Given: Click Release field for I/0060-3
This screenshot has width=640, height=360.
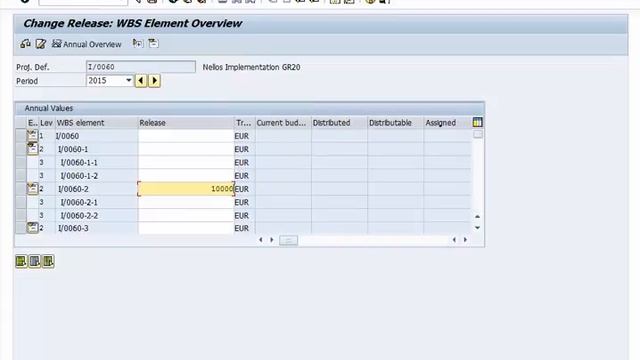Looking at the screenshot, I should [x=186, y=228].
